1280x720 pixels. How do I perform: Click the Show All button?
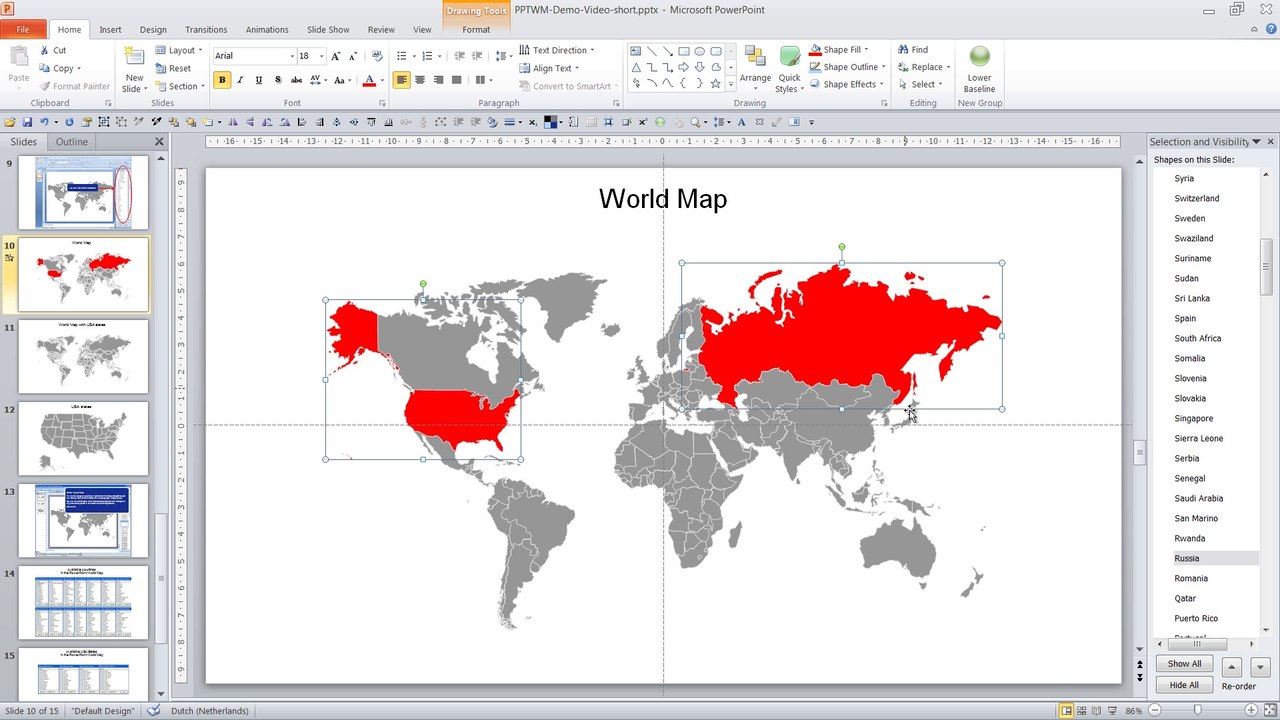(x=1185, y=664)
